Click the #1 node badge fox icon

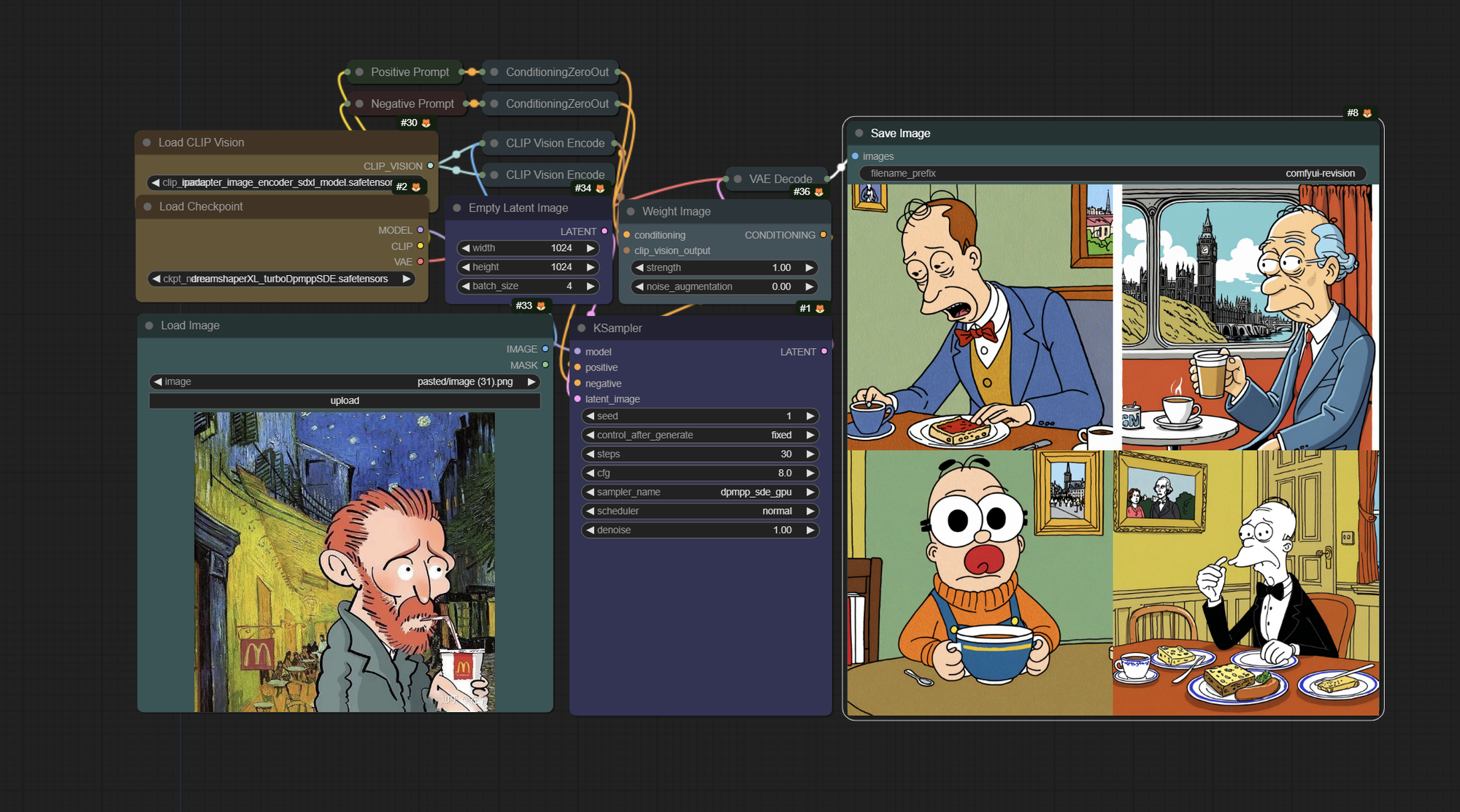(x=820, y=309)
